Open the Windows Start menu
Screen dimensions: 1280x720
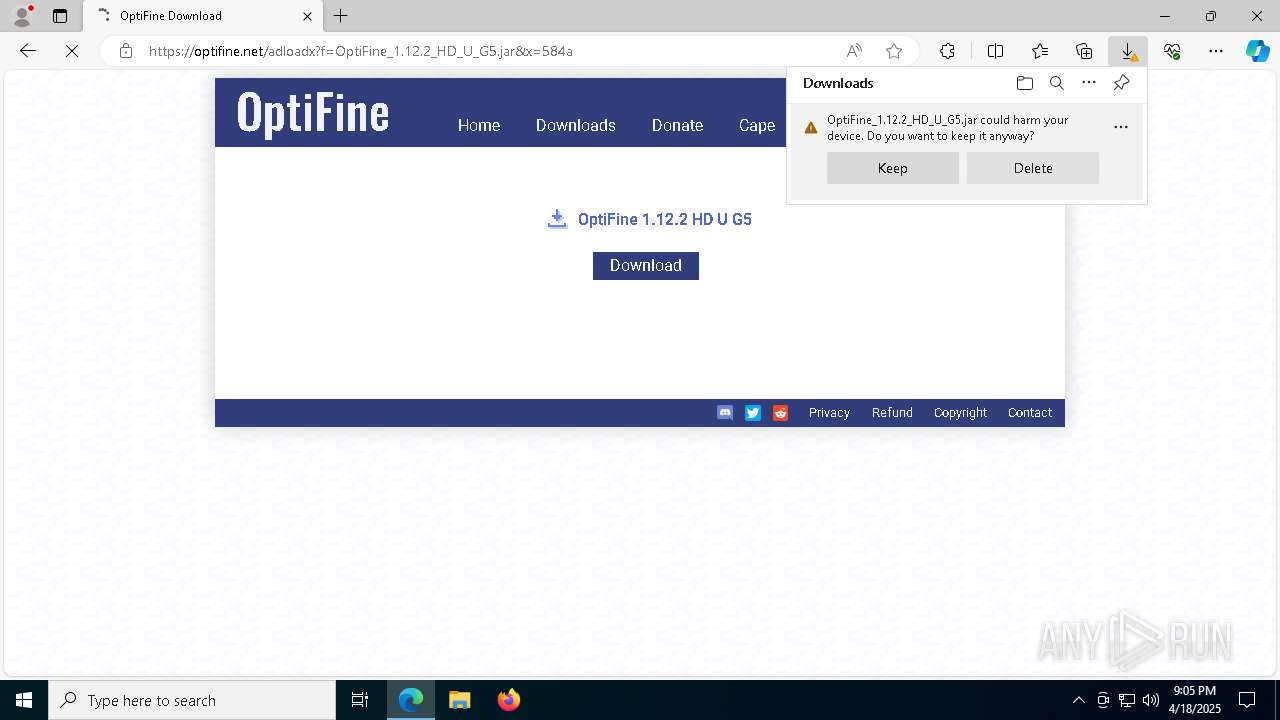pos(24,700)
